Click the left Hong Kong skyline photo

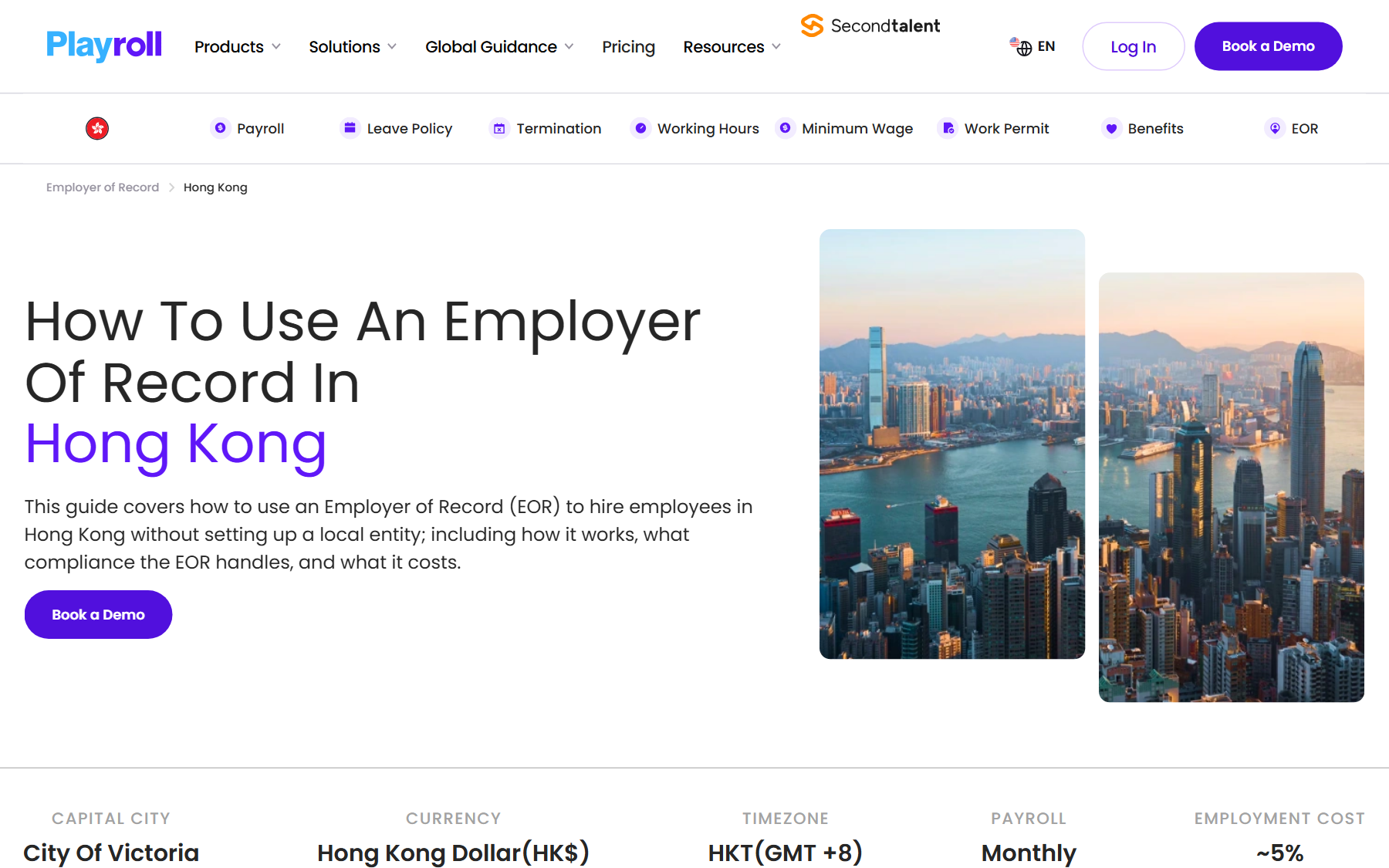coord(951,444)
